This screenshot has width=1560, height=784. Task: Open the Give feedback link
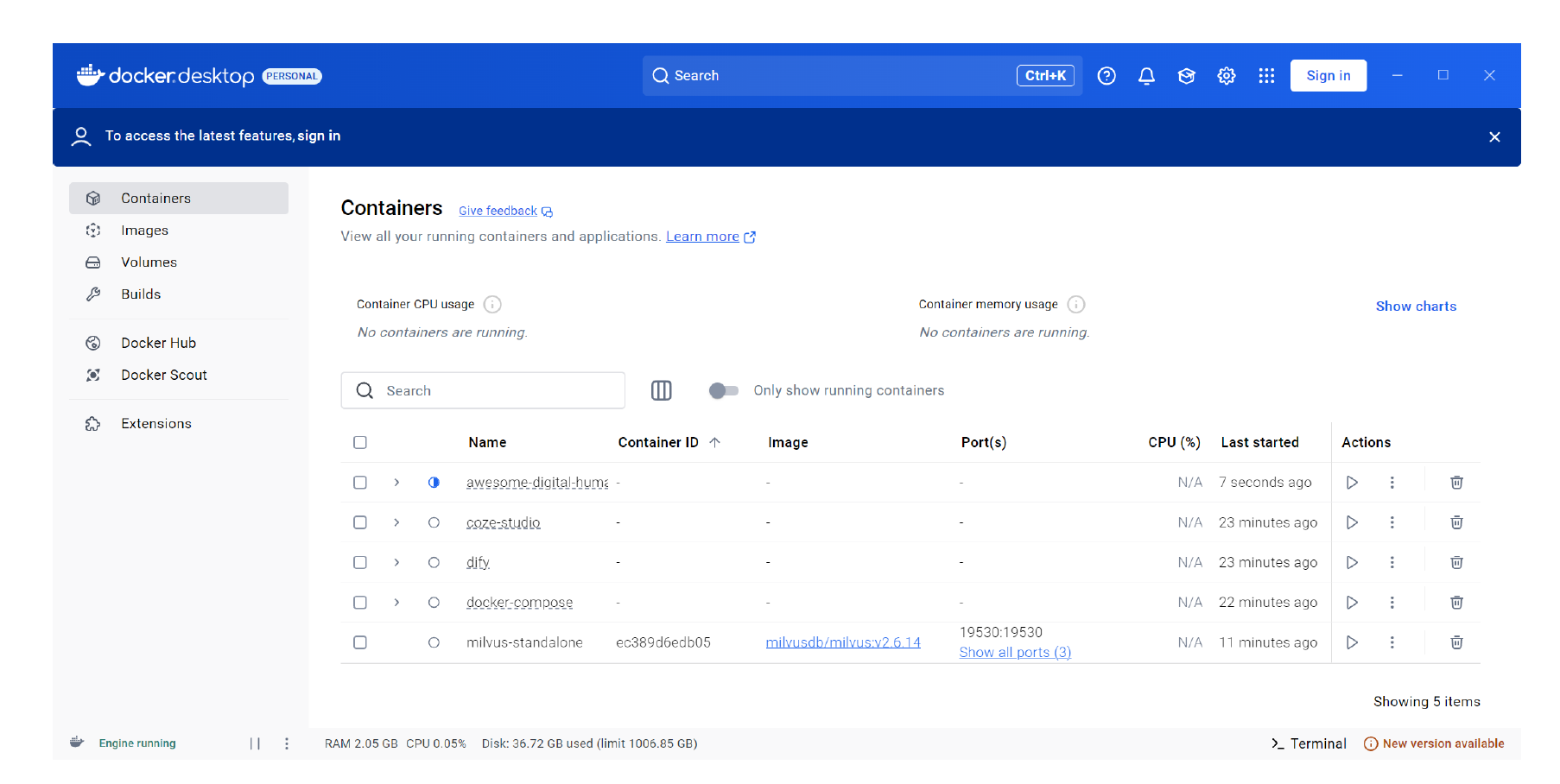[505, 211]
